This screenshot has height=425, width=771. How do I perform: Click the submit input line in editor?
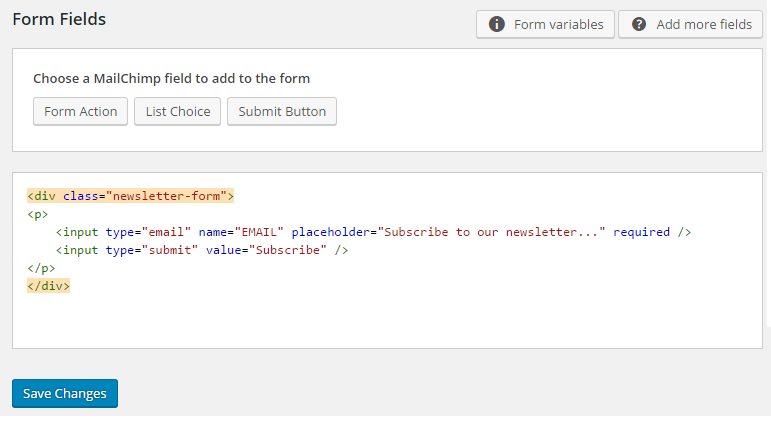(x=202, y=250)
